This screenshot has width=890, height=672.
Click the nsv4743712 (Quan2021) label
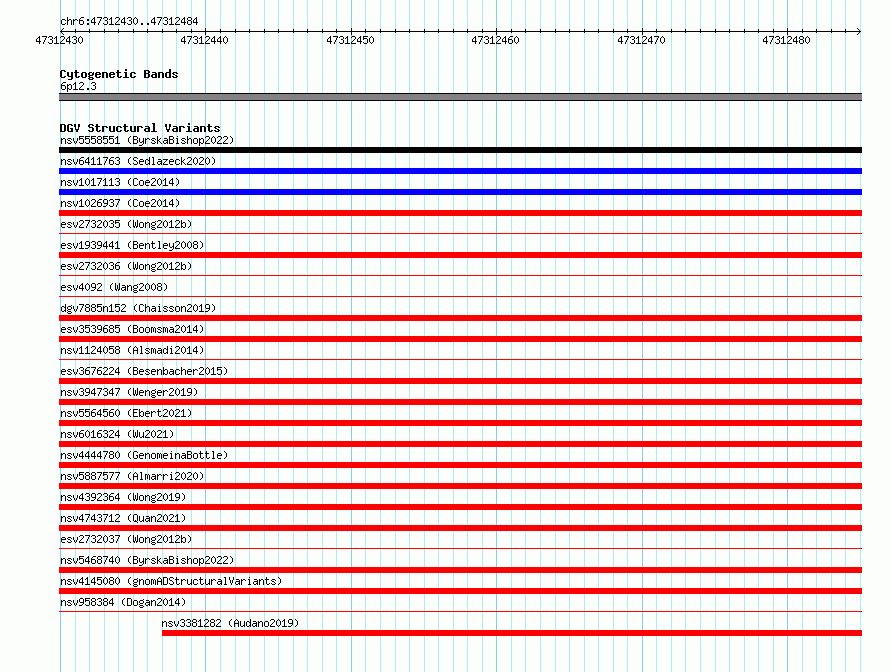click(123, 518)
